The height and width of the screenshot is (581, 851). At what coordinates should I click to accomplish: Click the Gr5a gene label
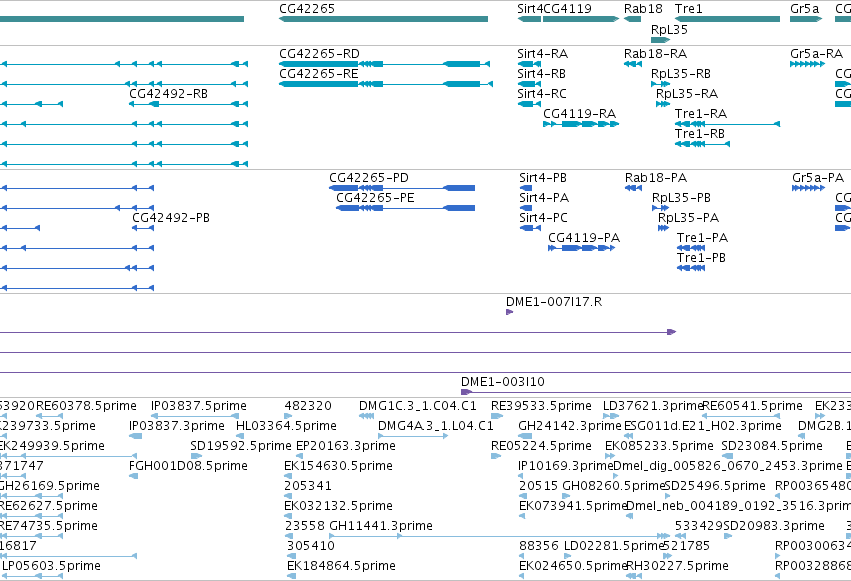point(804,9)
